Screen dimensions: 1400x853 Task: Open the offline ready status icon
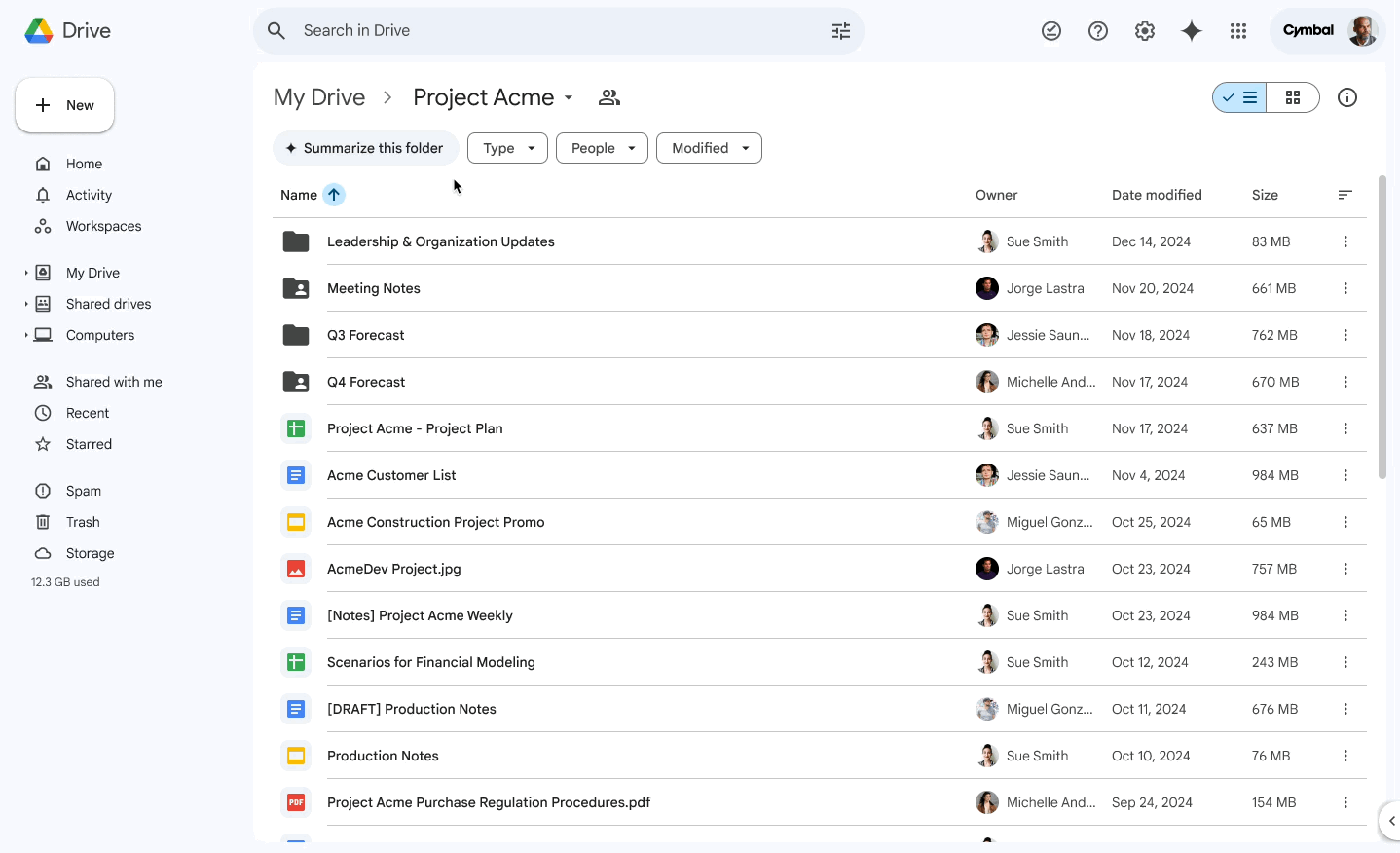(x=1050, y=31)
